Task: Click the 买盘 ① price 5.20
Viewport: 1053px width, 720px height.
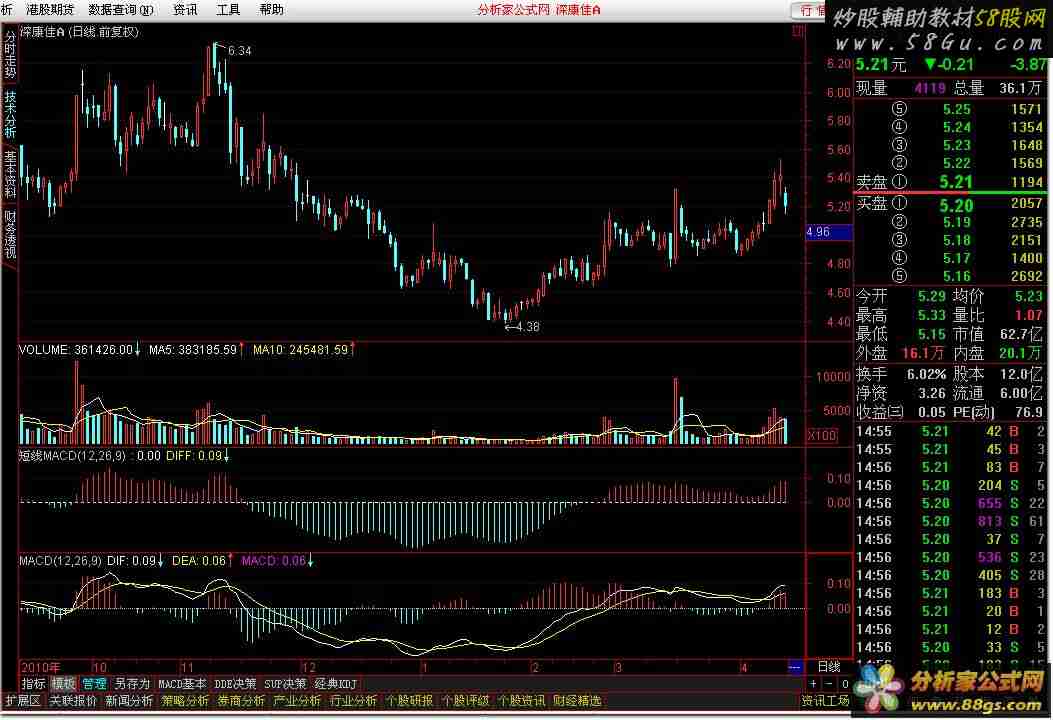Action: coord(956,205)
